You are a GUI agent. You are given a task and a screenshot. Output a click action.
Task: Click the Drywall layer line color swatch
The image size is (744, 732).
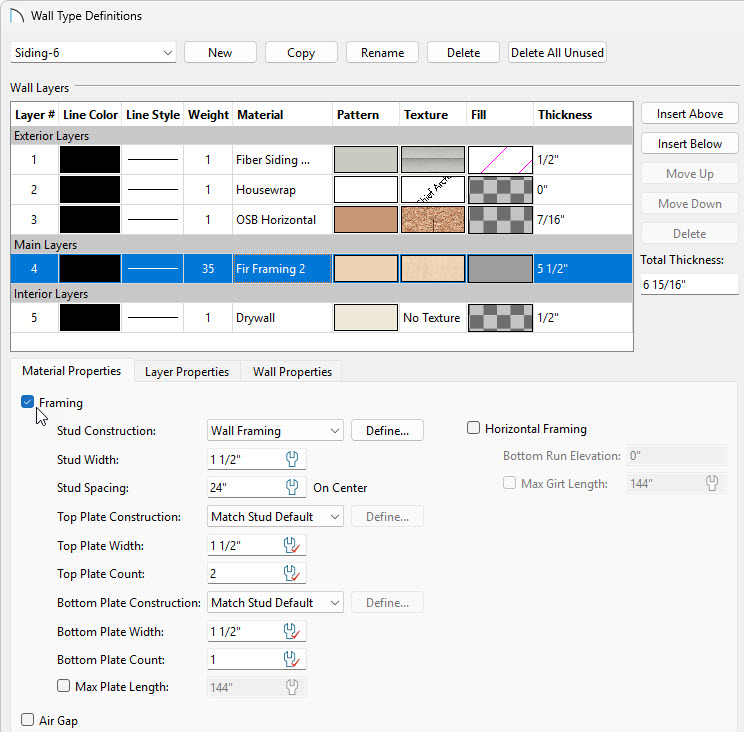tap(90, 317)
